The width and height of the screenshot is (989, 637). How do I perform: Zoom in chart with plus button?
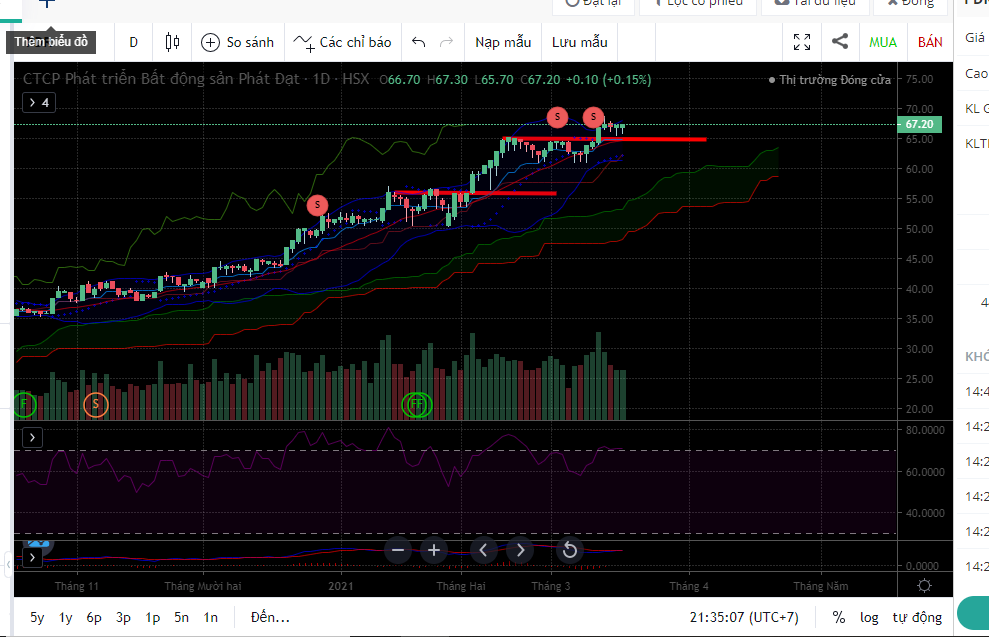(434, 551)
